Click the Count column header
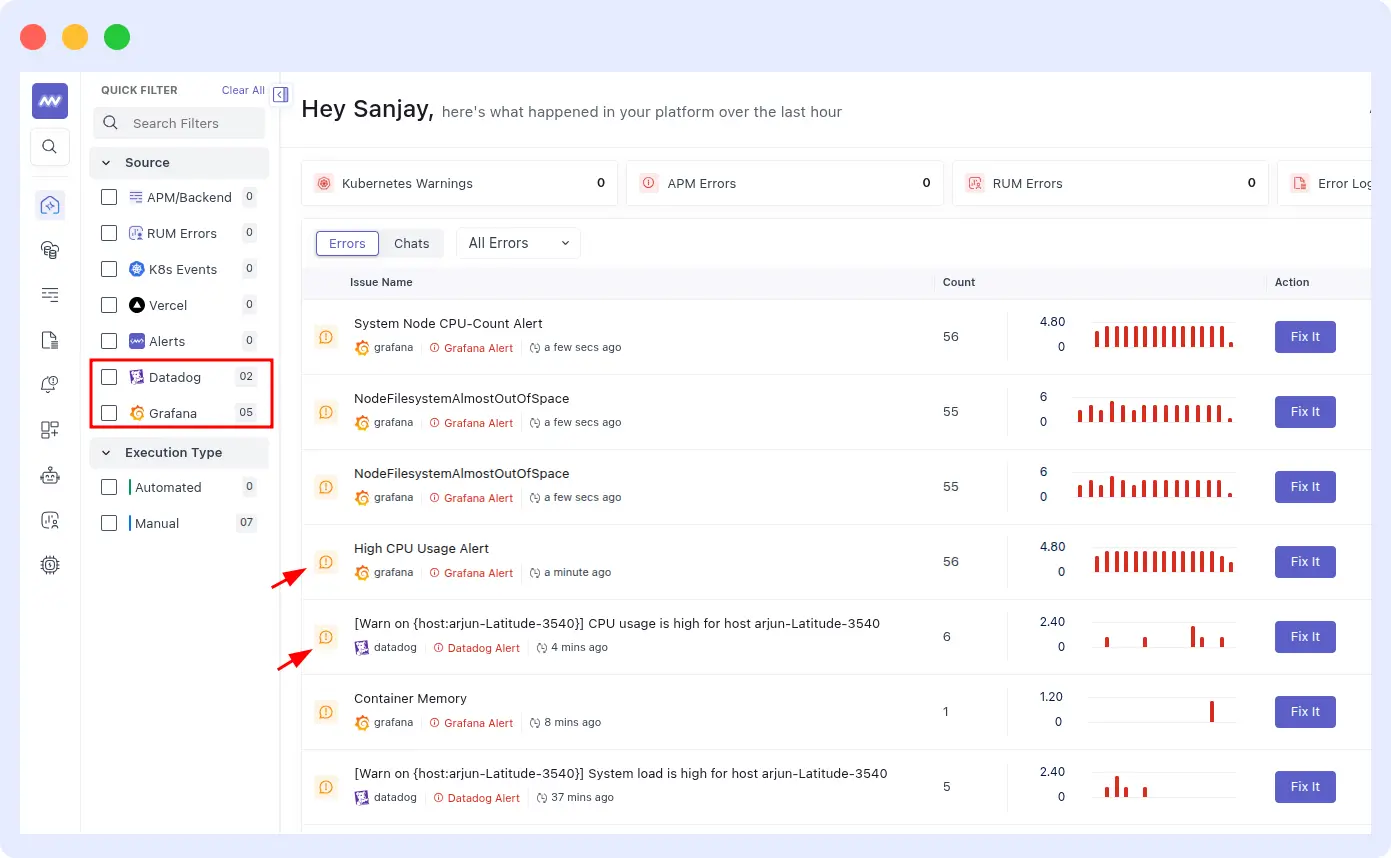This screenshot has height=858, width=1391. [x=959, y=282]
